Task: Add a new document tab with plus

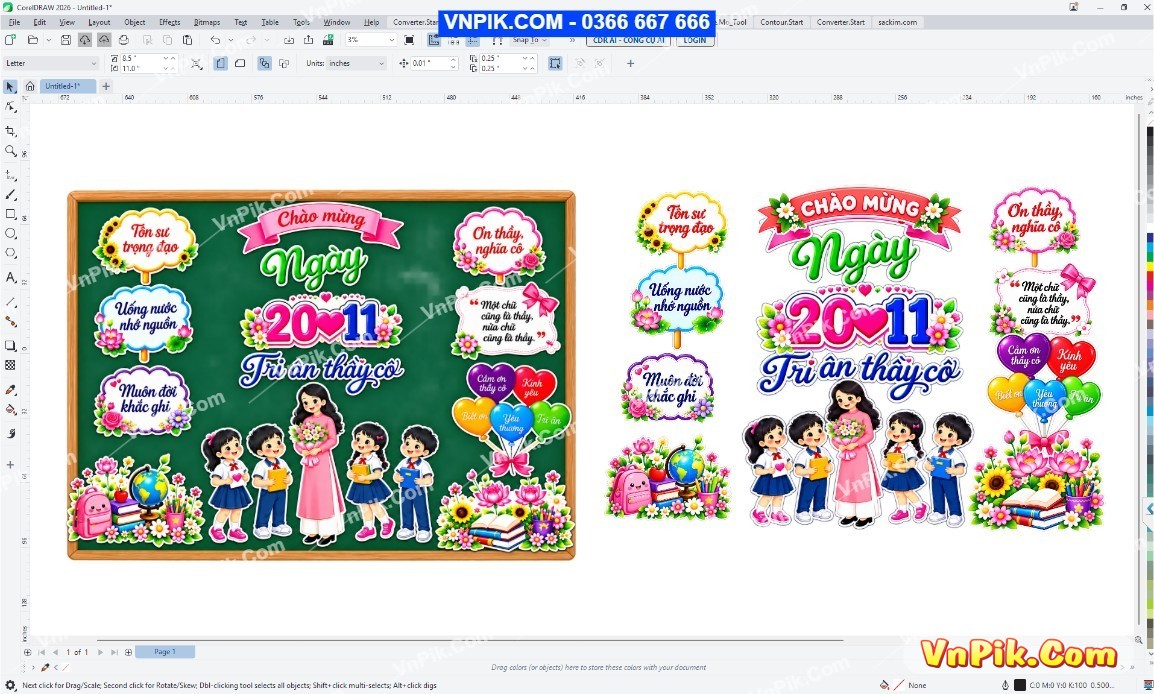Action: [x=106, y=86]
